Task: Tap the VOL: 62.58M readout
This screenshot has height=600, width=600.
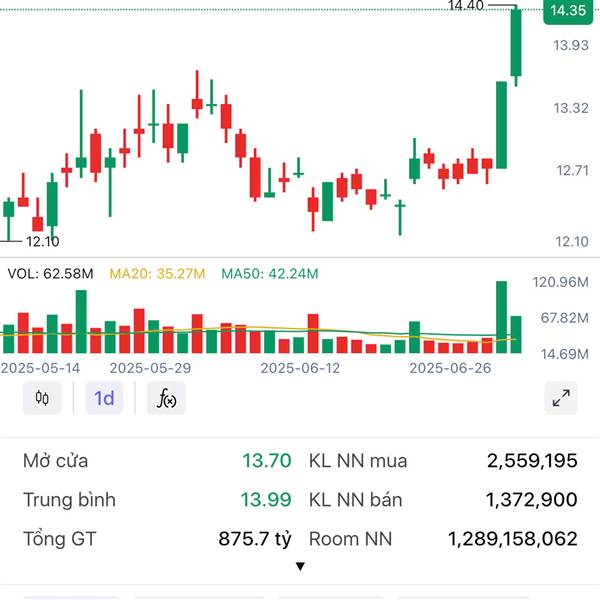Action: coord(50,274)
